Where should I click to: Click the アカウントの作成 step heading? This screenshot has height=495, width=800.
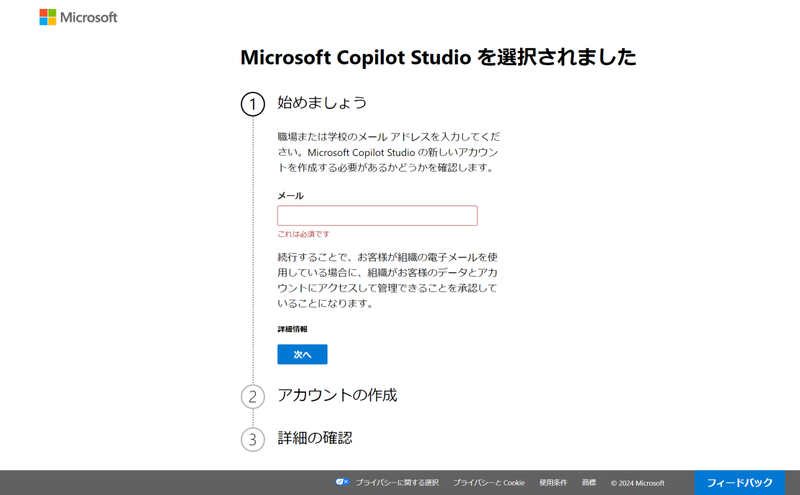(x=337, y=395)
